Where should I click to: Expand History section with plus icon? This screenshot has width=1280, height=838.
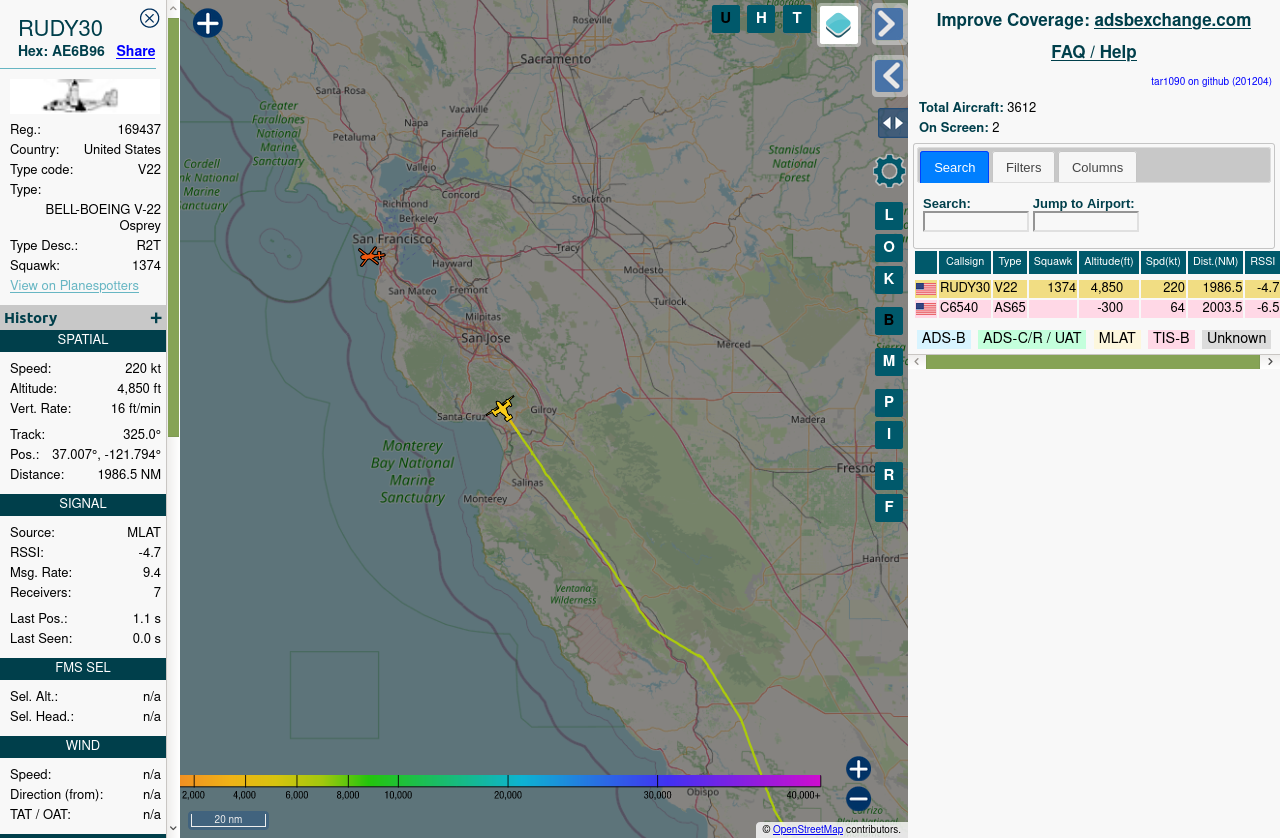coord(156,318)
